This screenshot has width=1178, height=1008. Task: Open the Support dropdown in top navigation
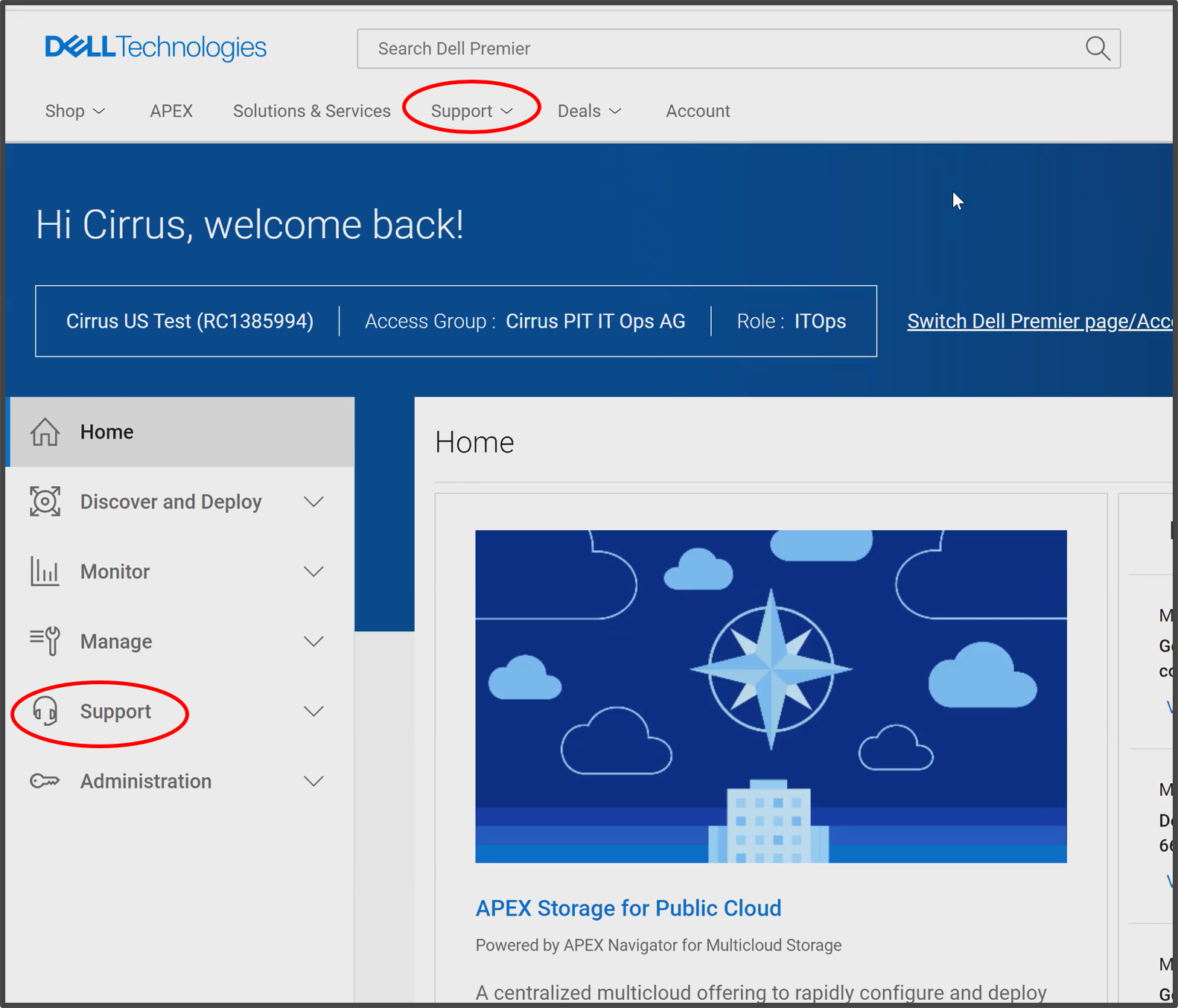(472, 111)
